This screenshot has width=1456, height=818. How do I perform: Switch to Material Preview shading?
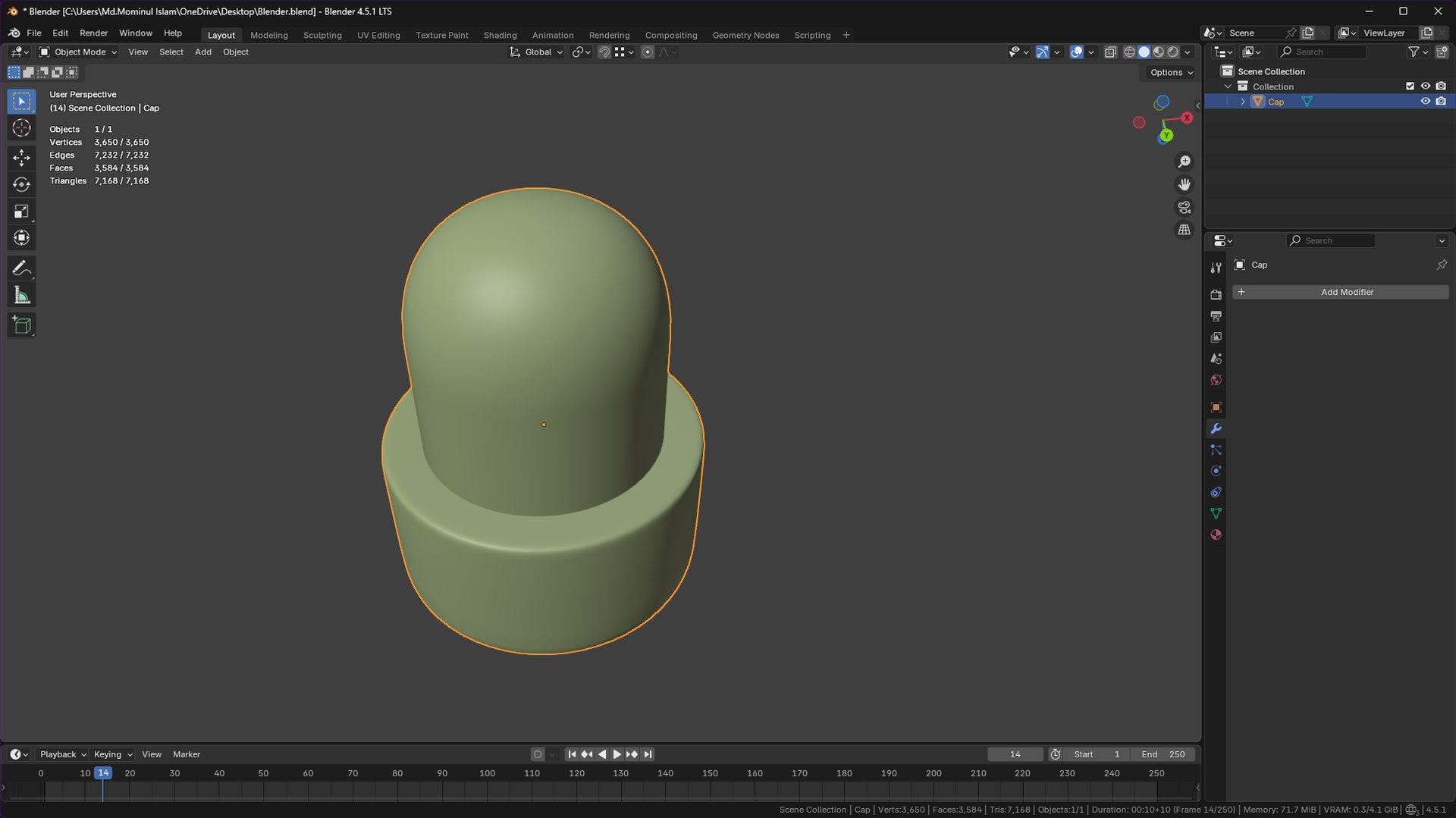(x=1159, y=52)
